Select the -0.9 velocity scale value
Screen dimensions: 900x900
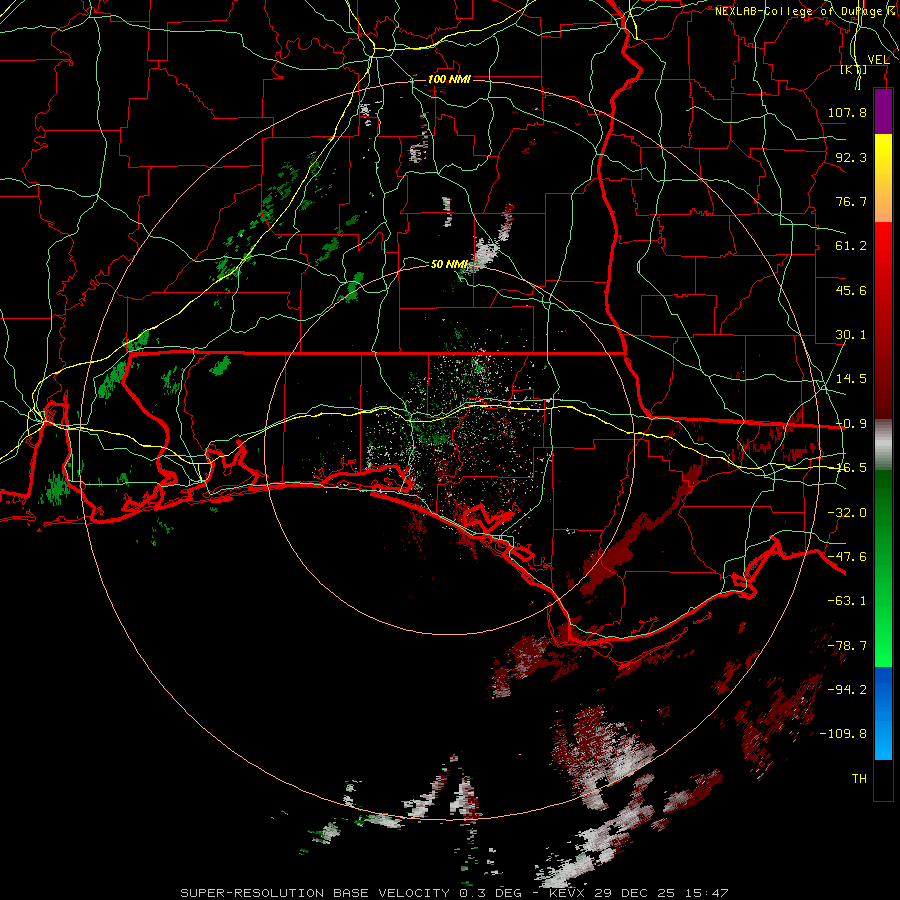851,423
